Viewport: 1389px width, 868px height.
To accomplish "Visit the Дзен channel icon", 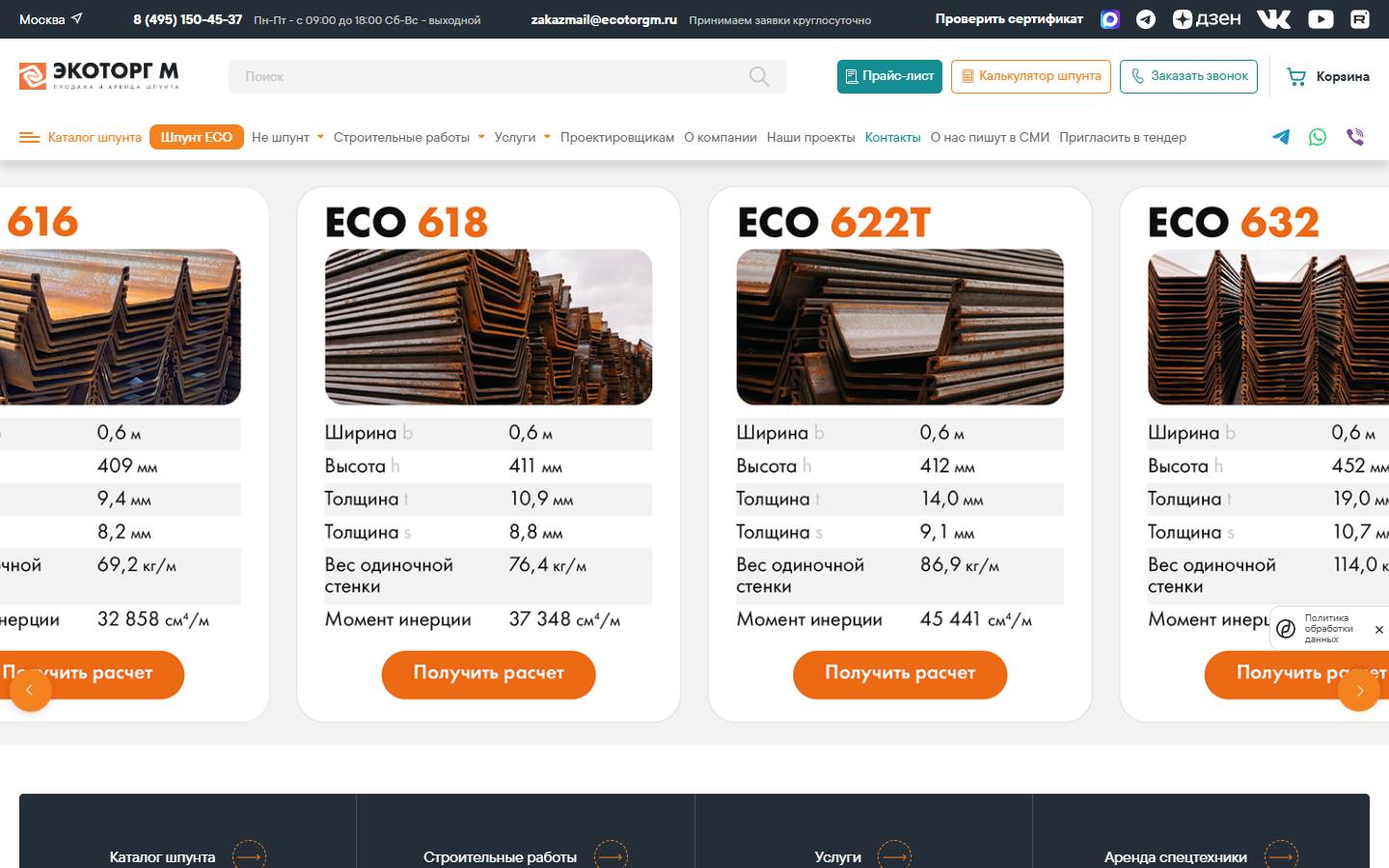I will [x=1207, y=19].
